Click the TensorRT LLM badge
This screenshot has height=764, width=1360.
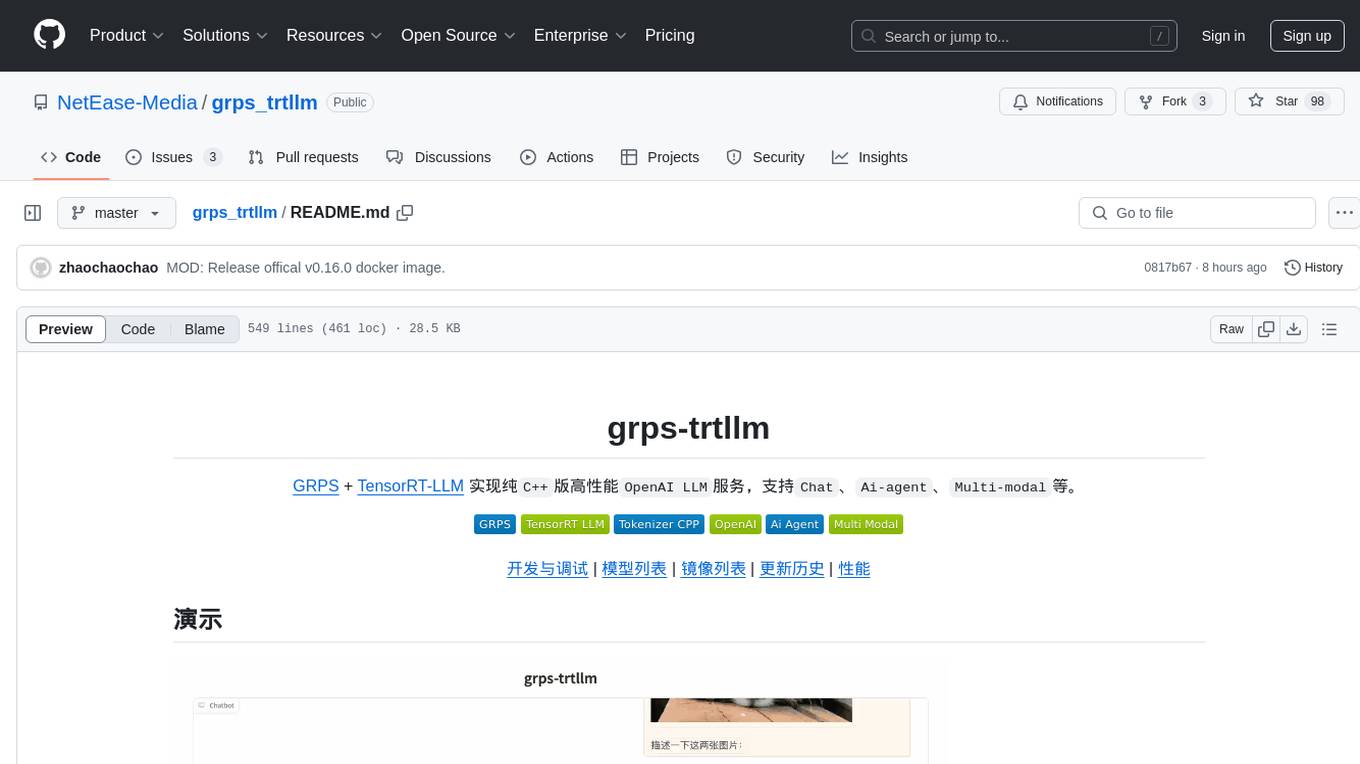click(565, 524)
